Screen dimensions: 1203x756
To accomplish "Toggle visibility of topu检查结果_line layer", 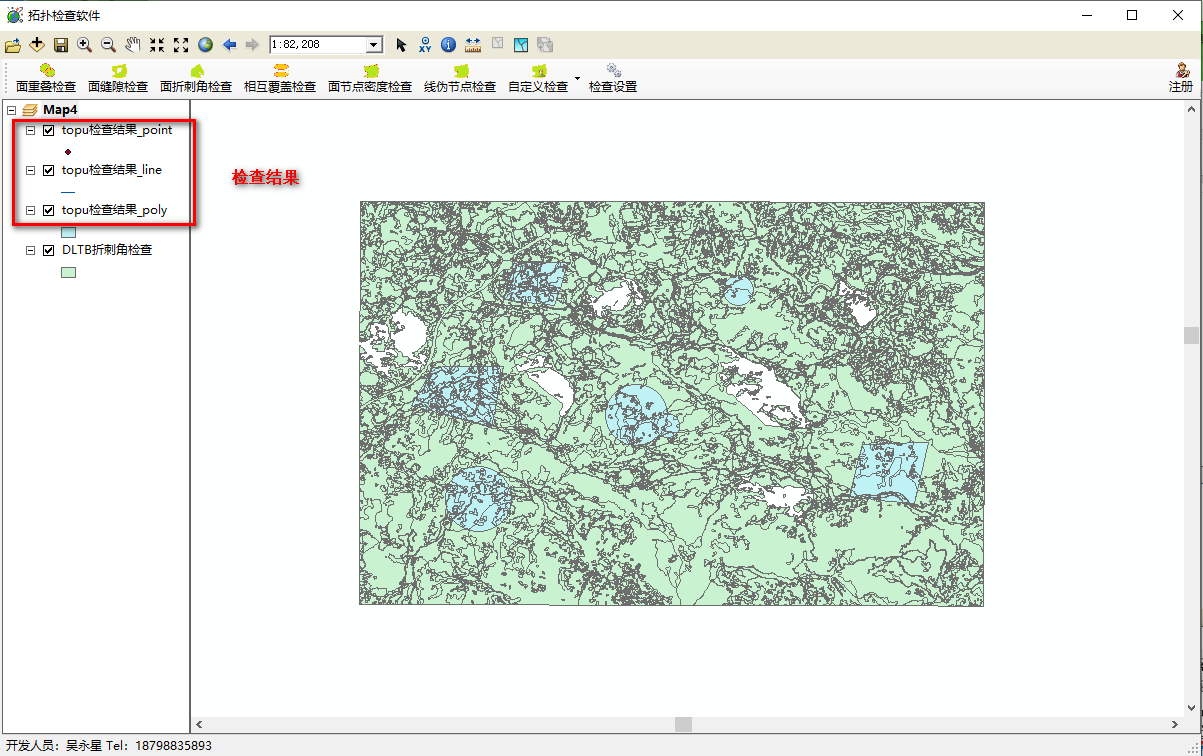I will click(x=48, y=170).
